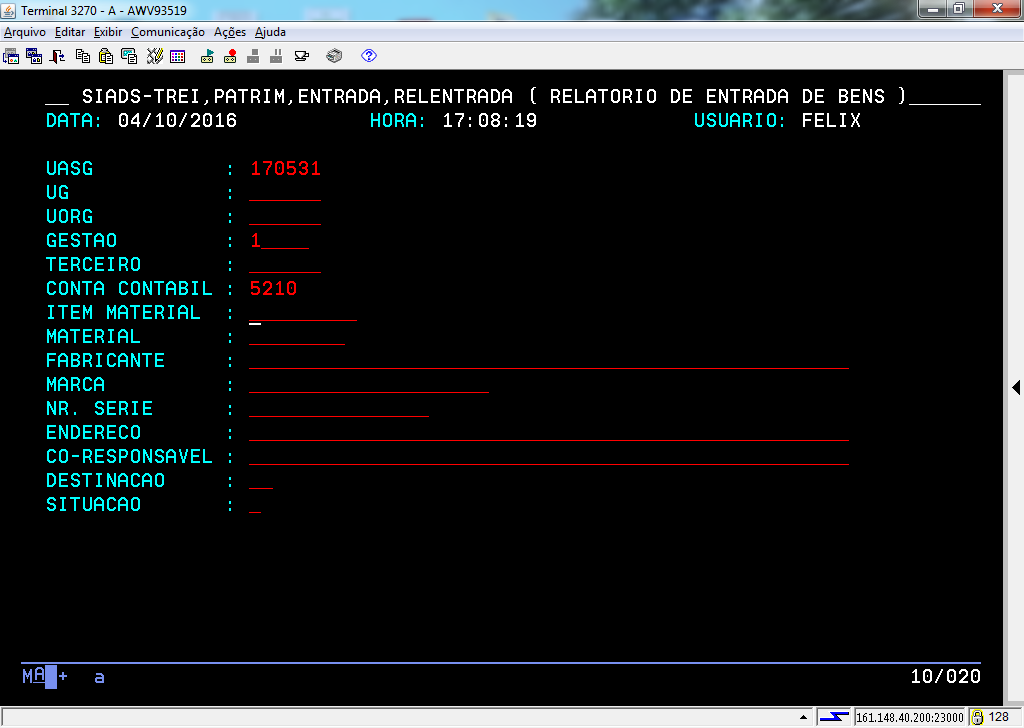Open the Exibir menu

[x=108, y=32]
